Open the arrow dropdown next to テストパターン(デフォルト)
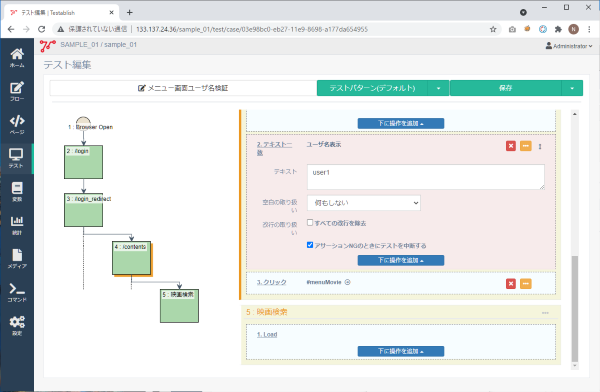600x392 pixels. click(438, 88)
